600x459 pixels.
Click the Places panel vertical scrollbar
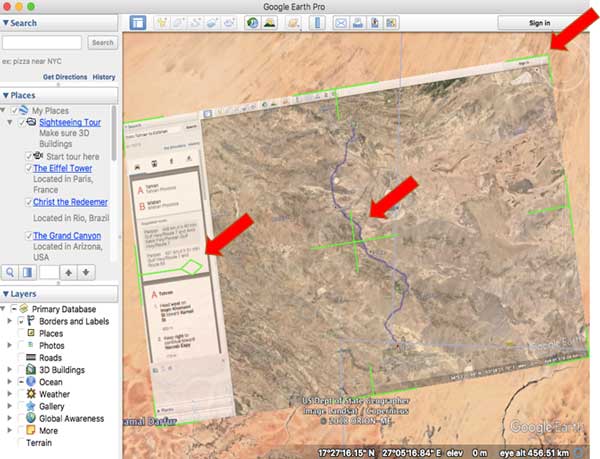tap(114, 133)
